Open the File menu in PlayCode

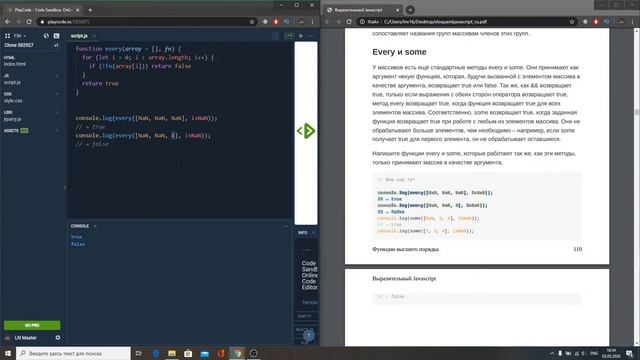(19, 36)
